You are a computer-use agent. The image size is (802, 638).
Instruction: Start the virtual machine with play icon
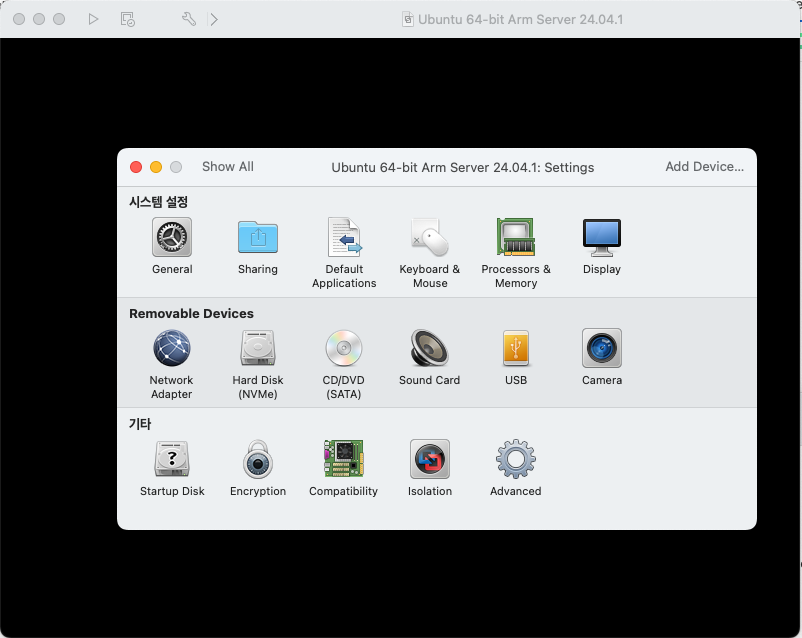click(93, 19)
